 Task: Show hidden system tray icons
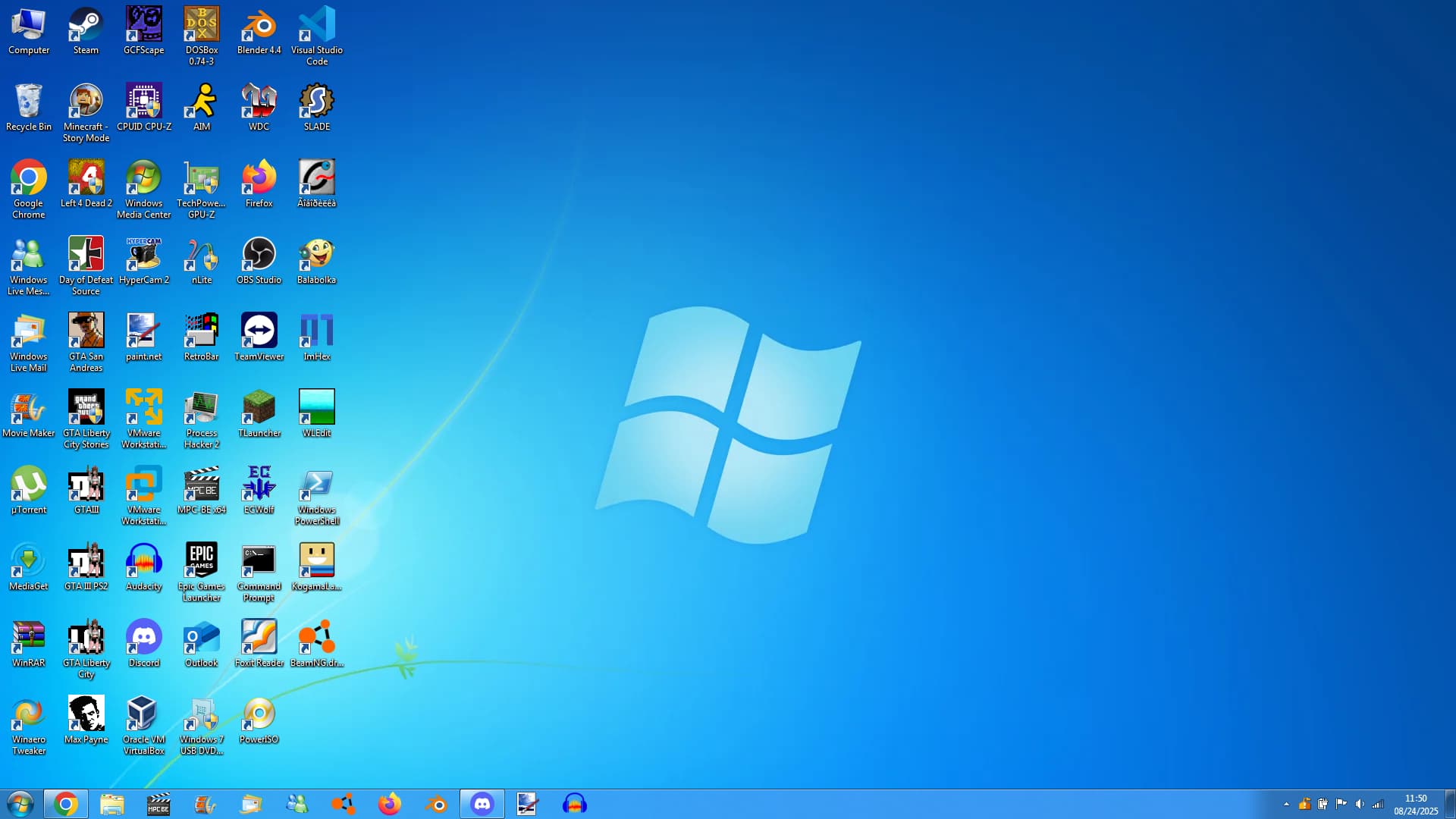(x=1286, y=804)
